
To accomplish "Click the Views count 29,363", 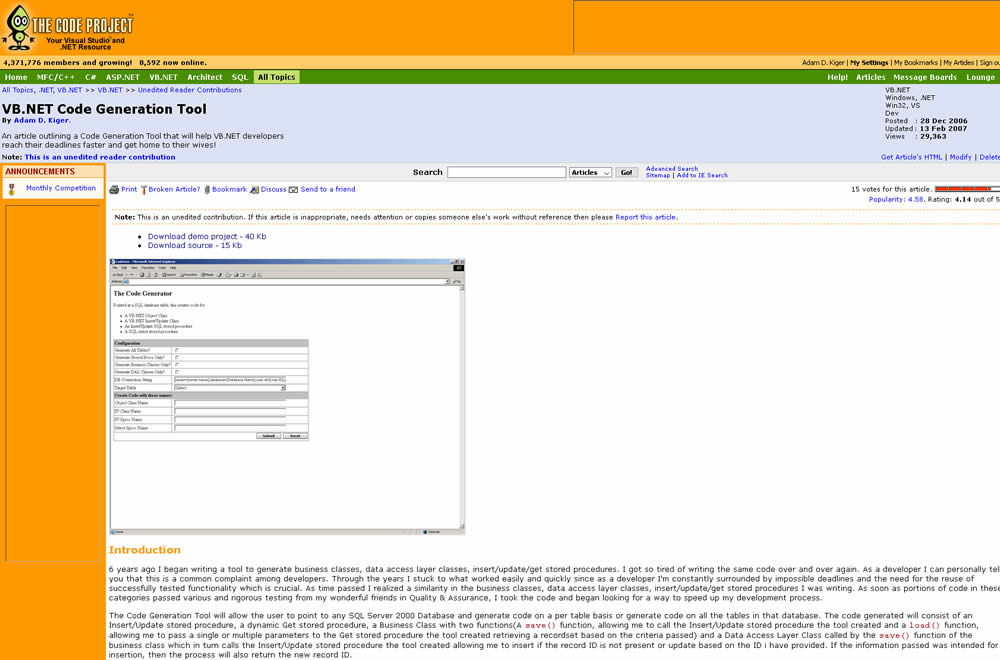I will tap(933, 136).
